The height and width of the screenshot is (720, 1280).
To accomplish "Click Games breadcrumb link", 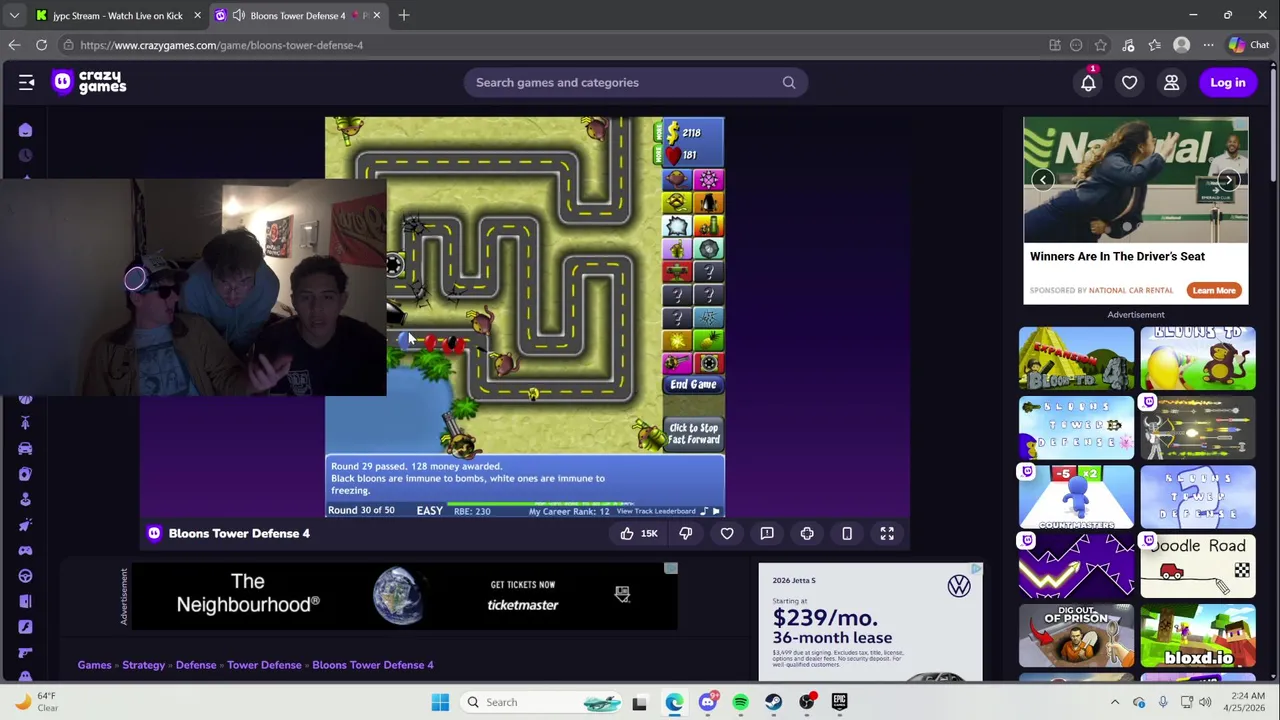I will point(94,665).
